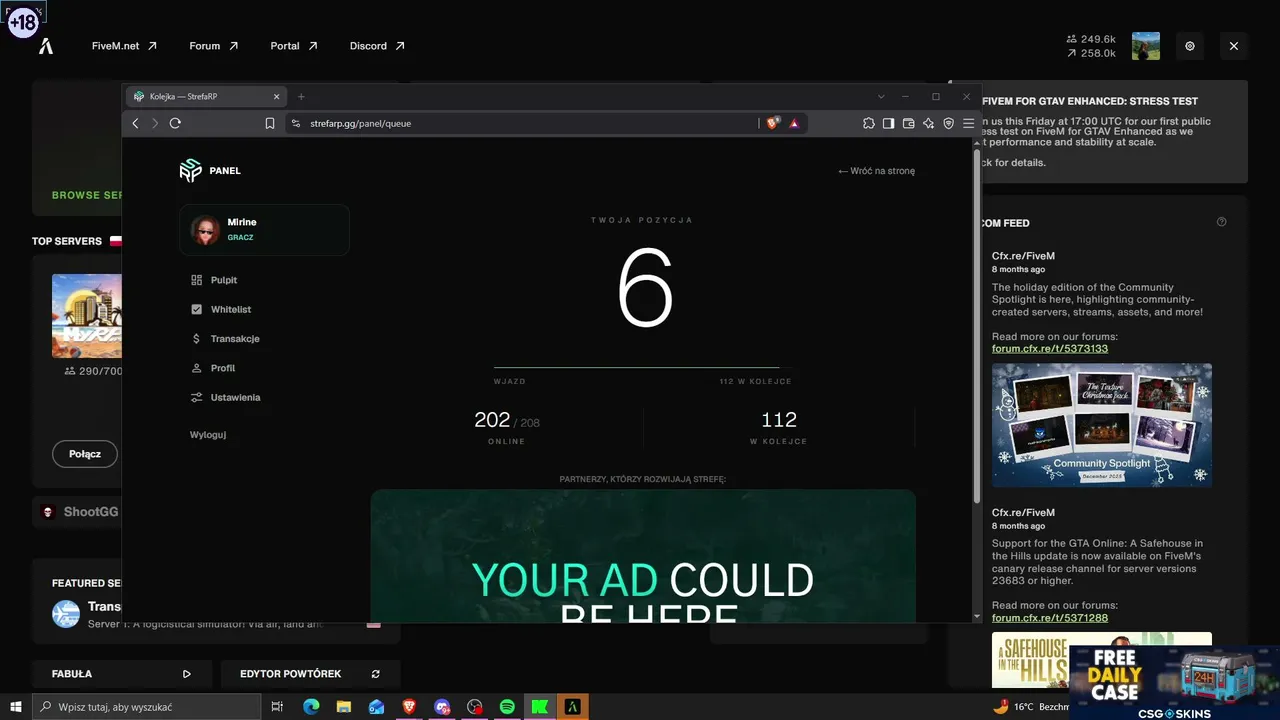Open Outlook from the taskbar
The height and width of the screenshot is (720, 1280).
click(x=376, y=707)
